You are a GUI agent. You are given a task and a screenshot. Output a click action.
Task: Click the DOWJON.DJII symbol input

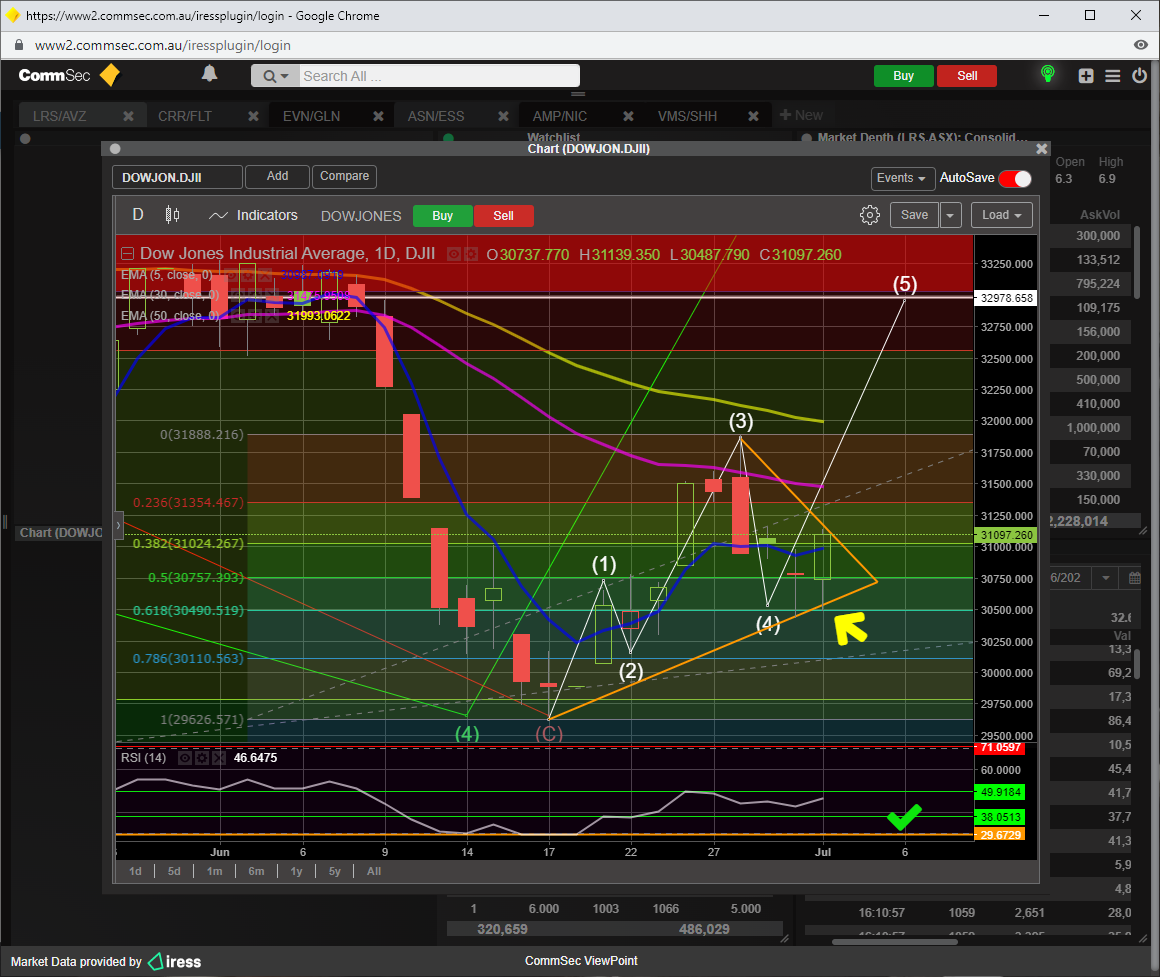point(178,178)
